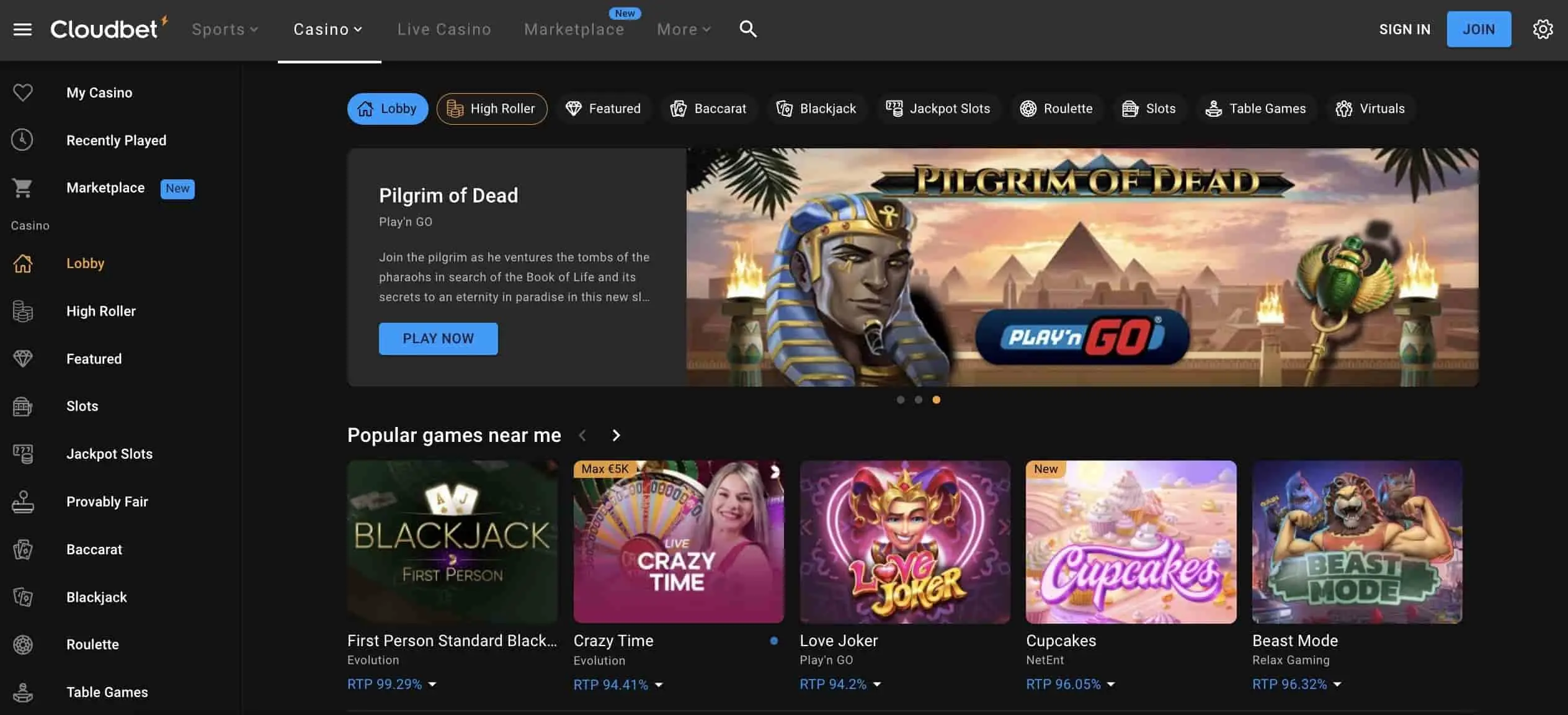1568x715 pixels.
Task: Click the JOIN button top right
Action: click(1479, 28)
